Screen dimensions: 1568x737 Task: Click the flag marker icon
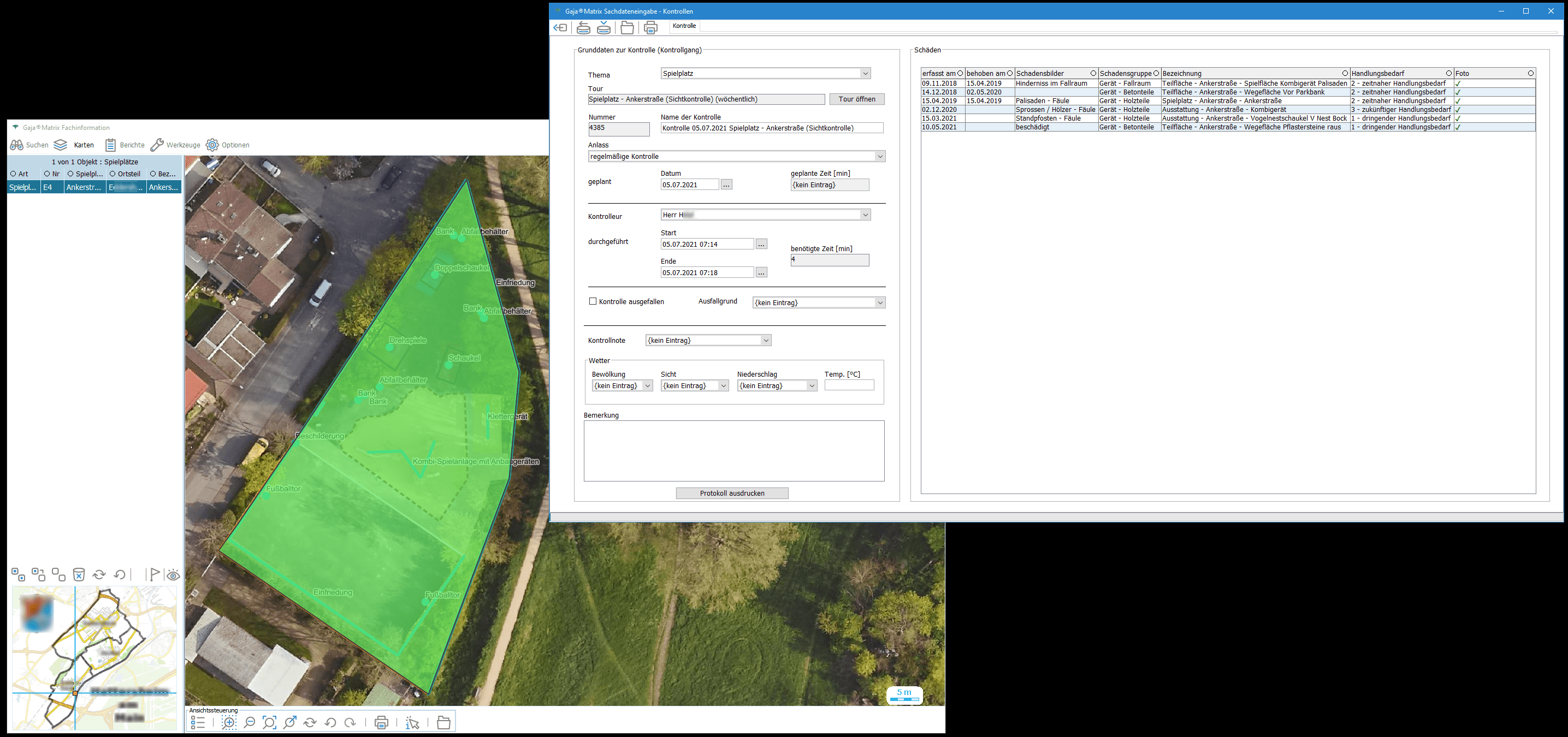pyautogui.click(x=155, y=574)
